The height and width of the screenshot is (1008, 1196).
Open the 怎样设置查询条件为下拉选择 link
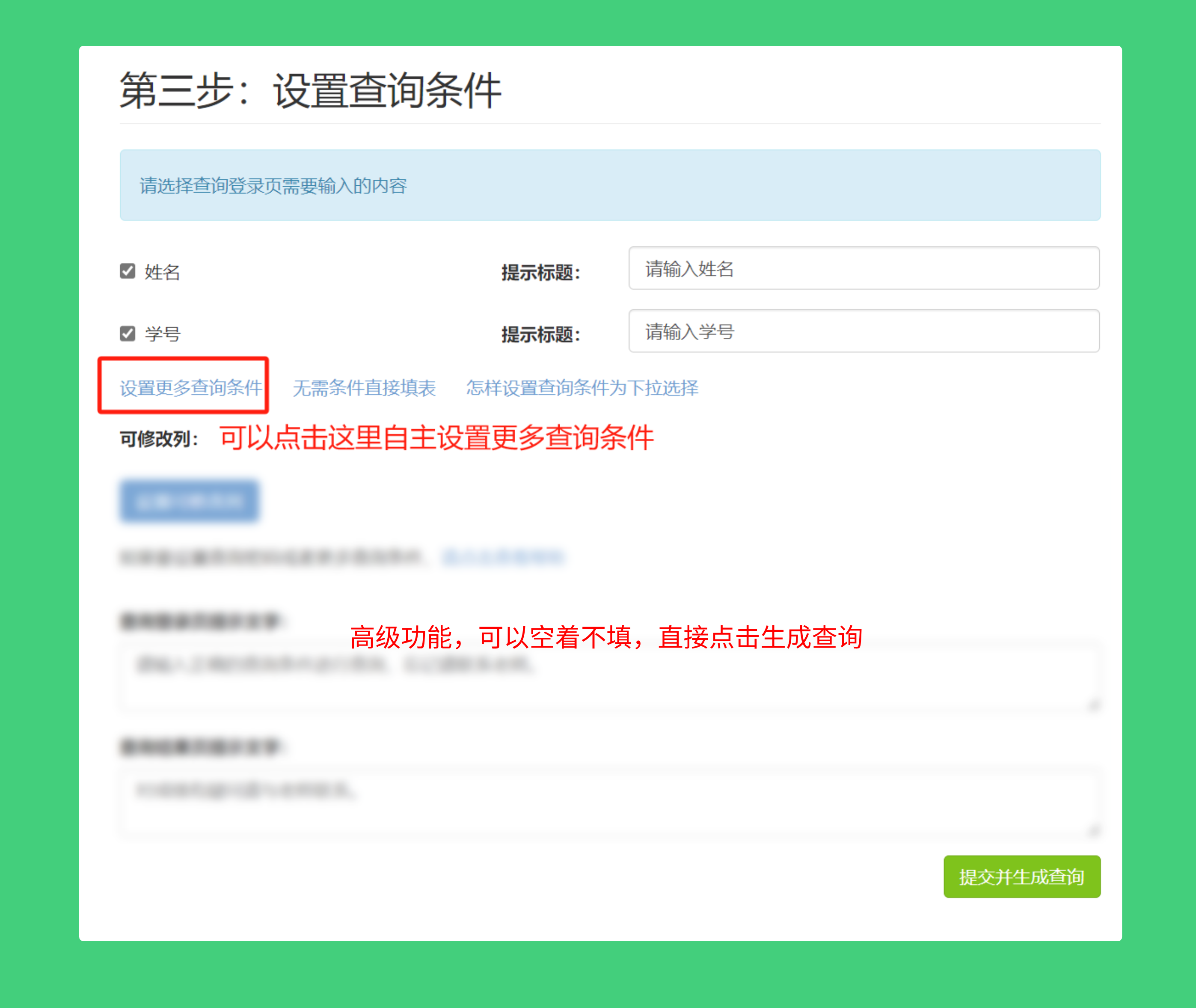[x=582, y=388]
